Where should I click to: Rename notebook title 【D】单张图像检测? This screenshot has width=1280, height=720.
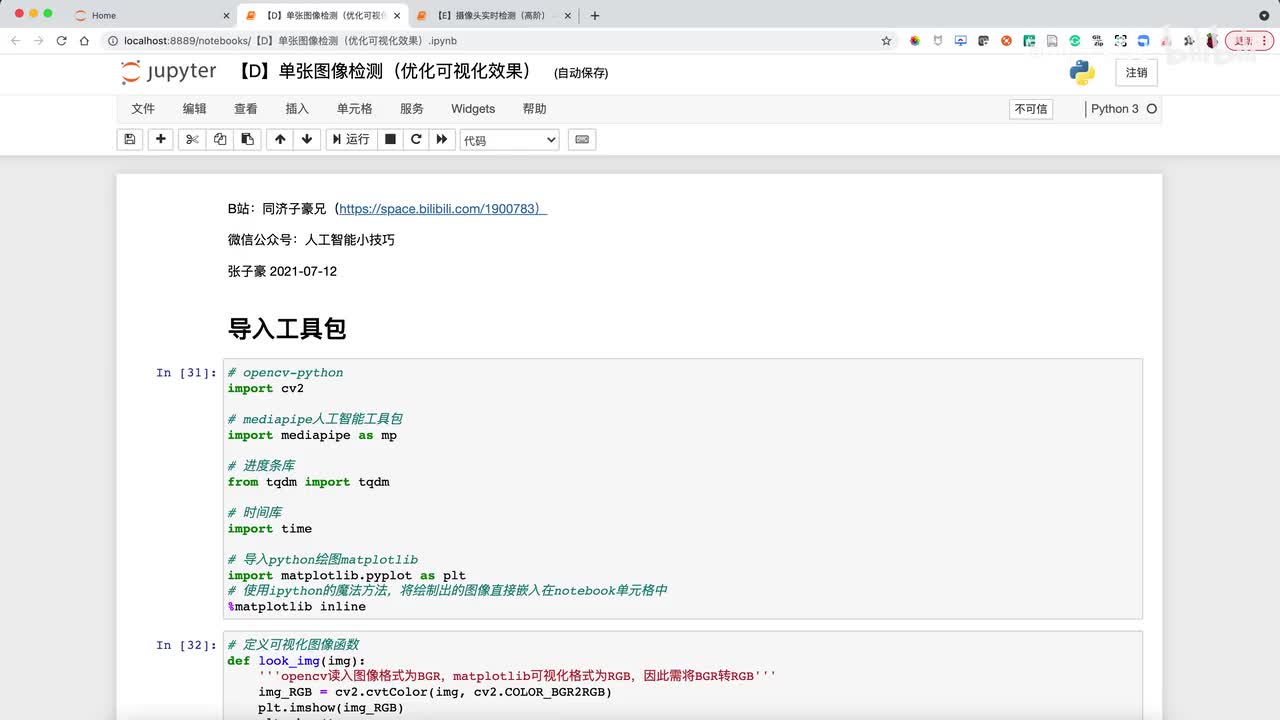point(385,72)
